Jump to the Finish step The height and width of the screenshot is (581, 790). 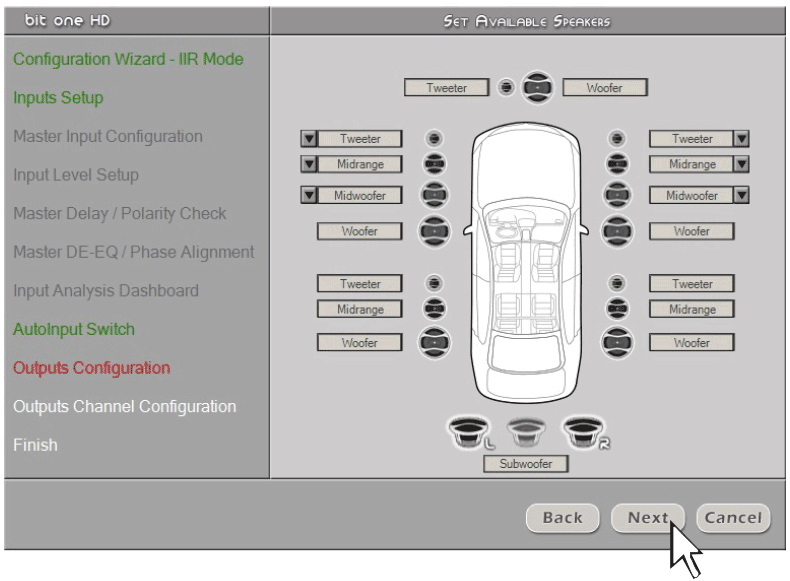[x=35, y=445]
